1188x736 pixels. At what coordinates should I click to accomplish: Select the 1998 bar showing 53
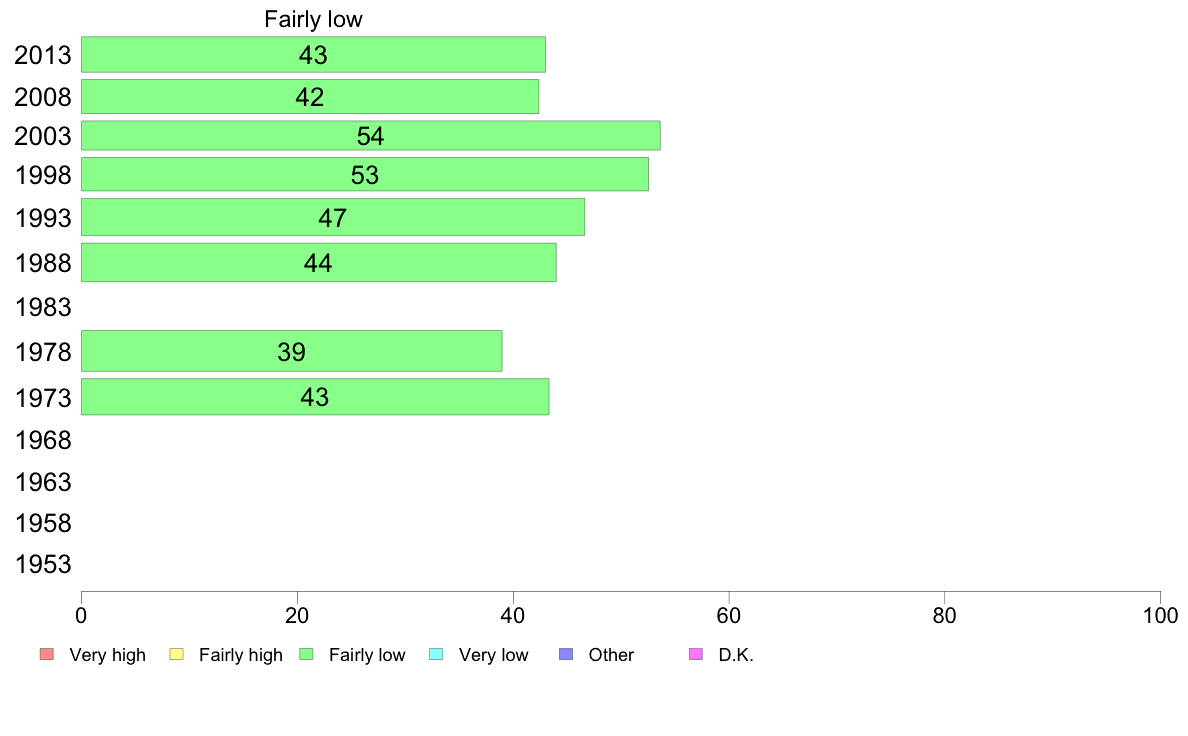tap(364, 174)
